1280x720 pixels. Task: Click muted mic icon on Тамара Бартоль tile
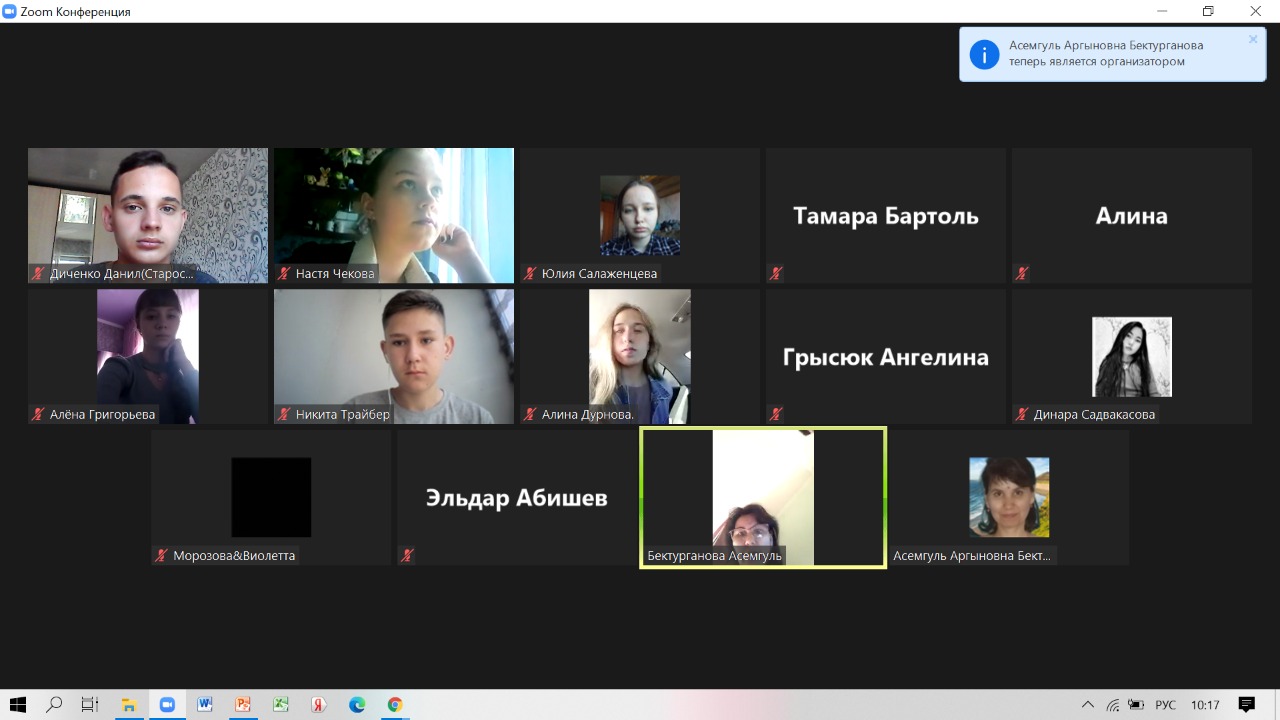[x=776, y=273]
